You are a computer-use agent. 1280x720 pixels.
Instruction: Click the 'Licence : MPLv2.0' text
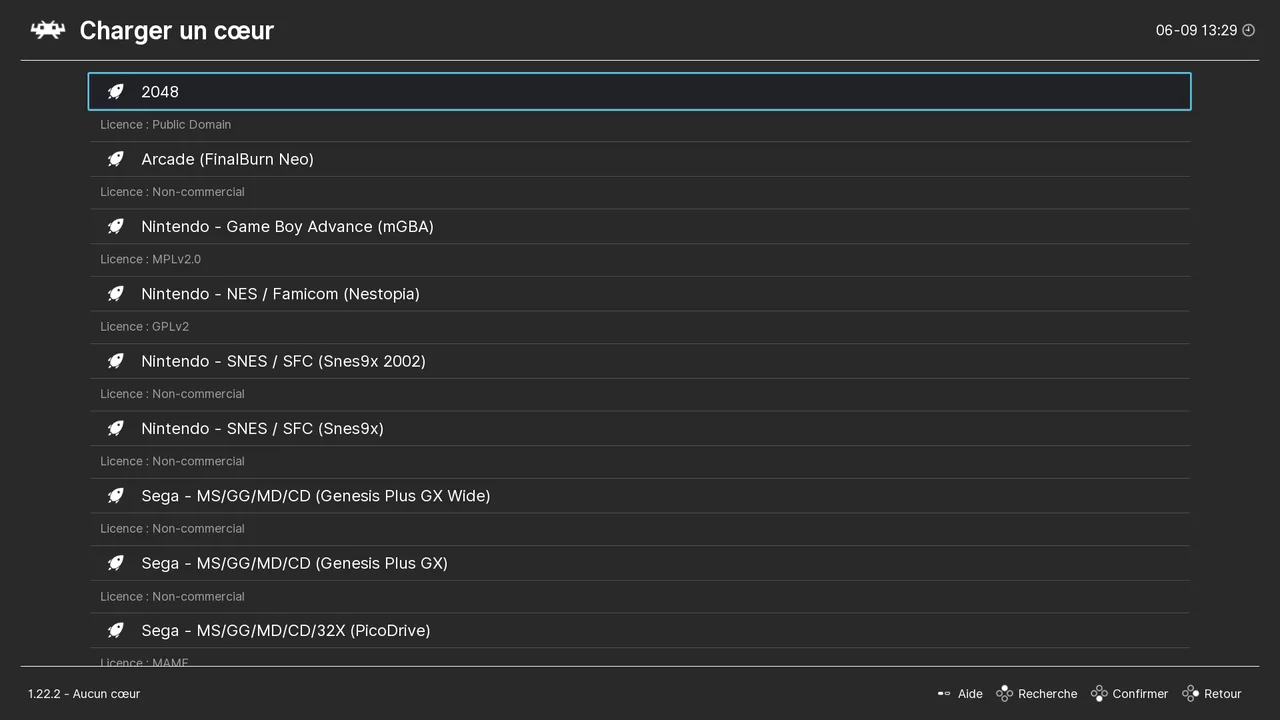[150, 259]
